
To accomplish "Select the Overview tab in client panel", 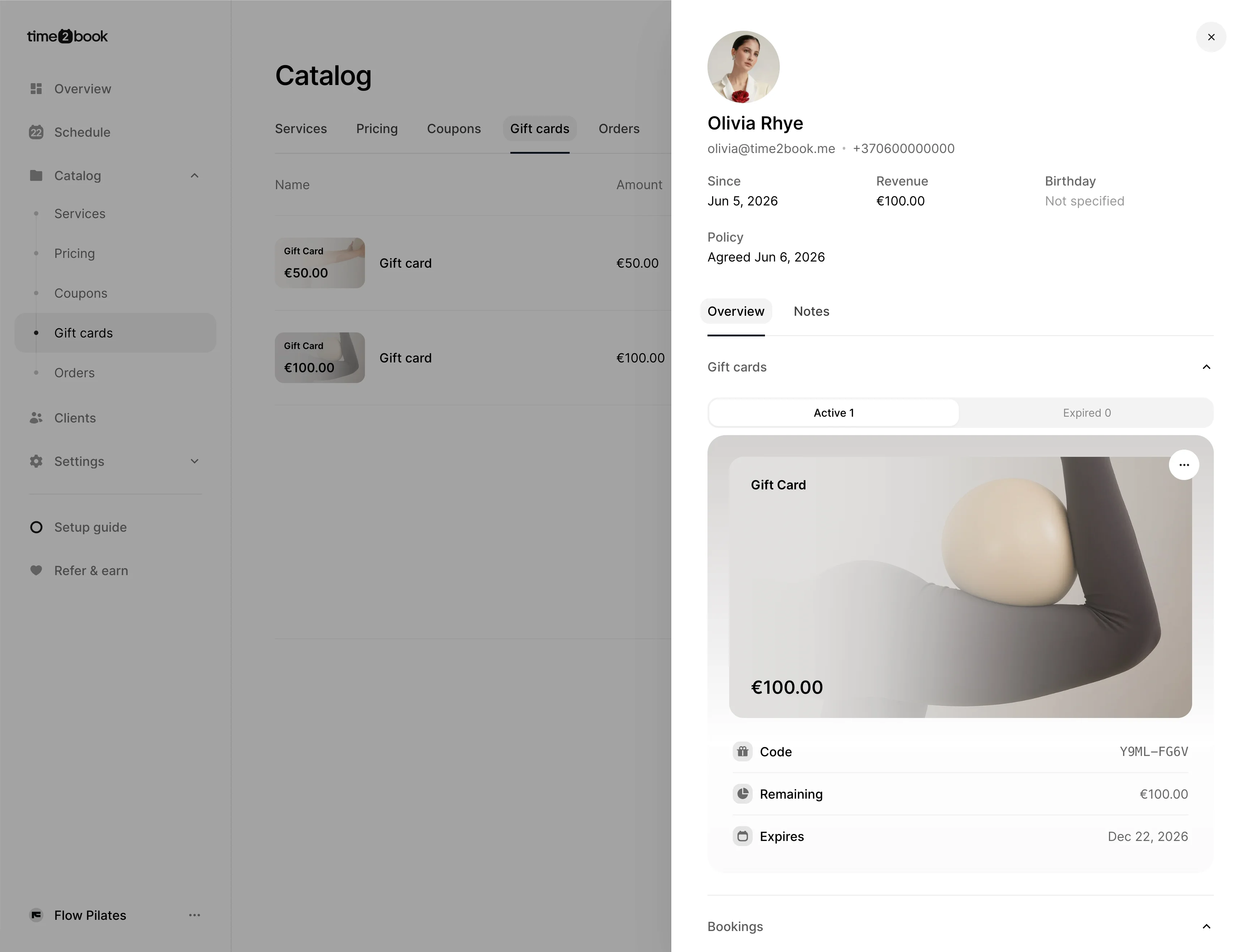I will (735, 311).
